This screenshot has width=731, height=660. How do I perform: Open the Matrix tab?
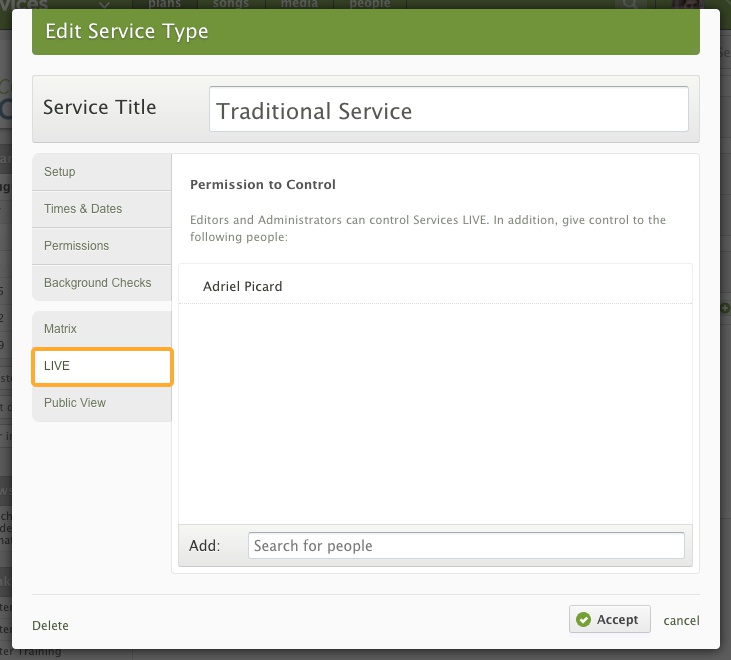click(102, 329)
